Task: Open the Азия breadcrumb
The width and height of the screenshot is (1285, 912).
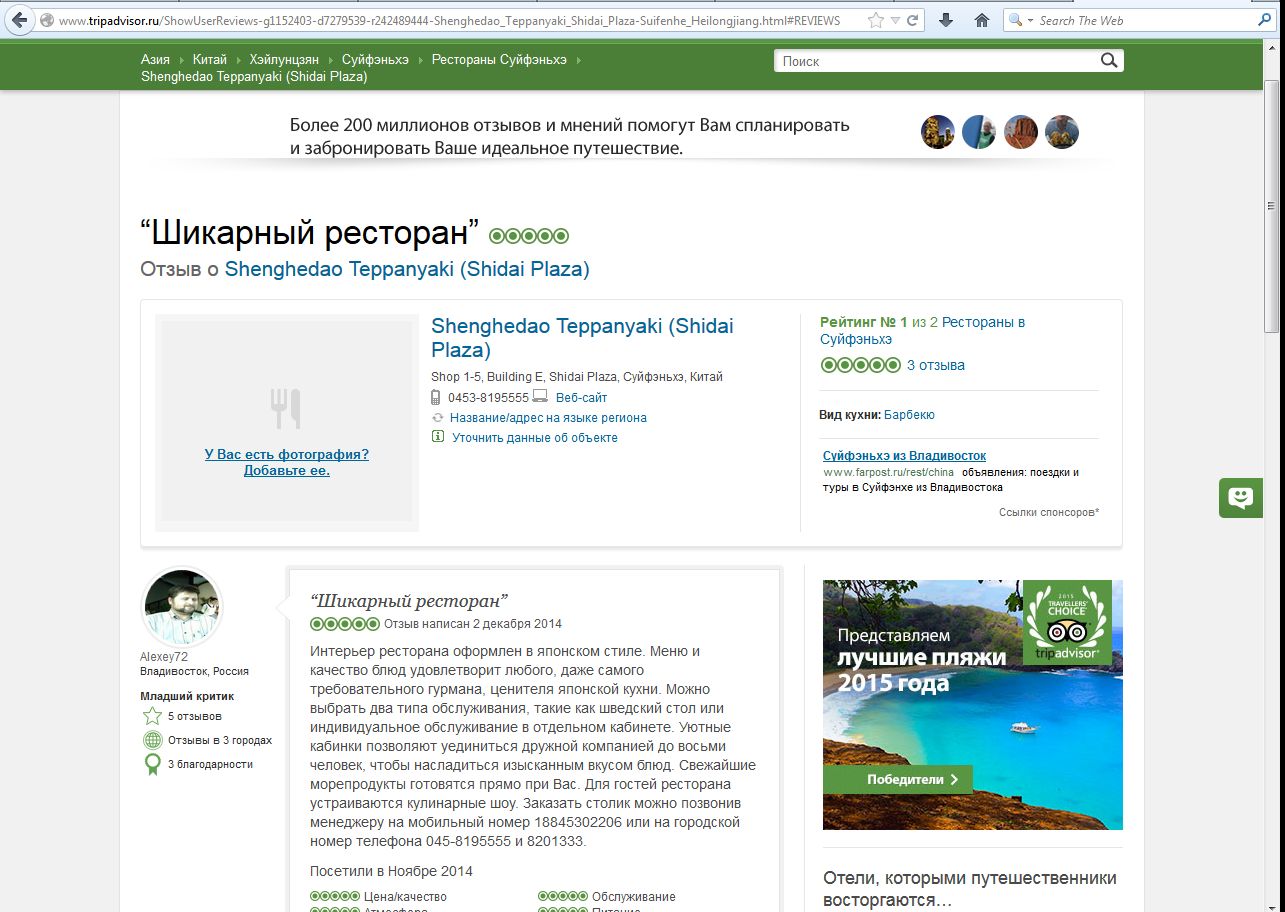Action: click(155, 60)
